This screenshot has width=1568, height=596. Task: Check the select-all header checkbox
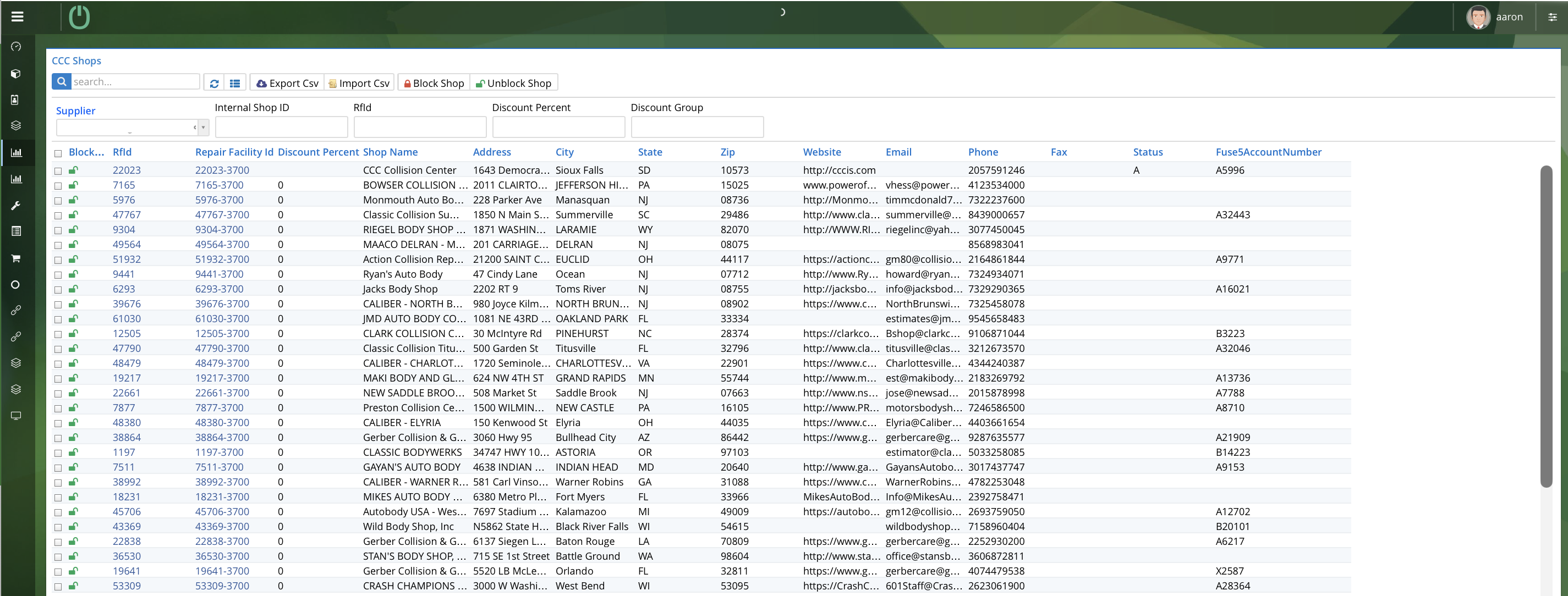58,153
